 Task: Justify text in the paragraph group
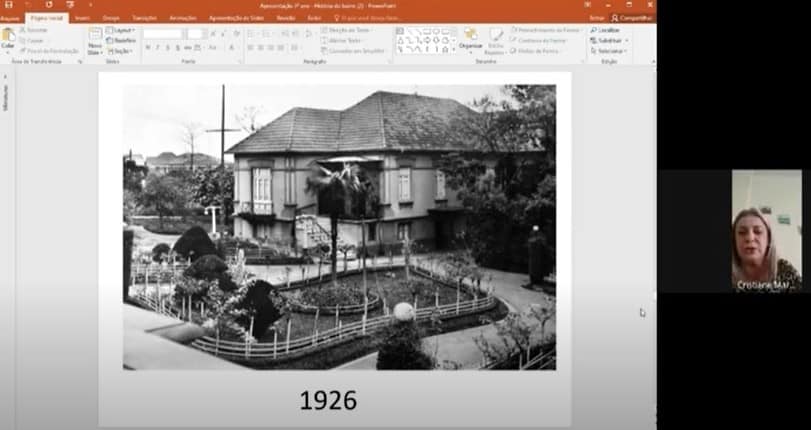(x=281, y=48)
